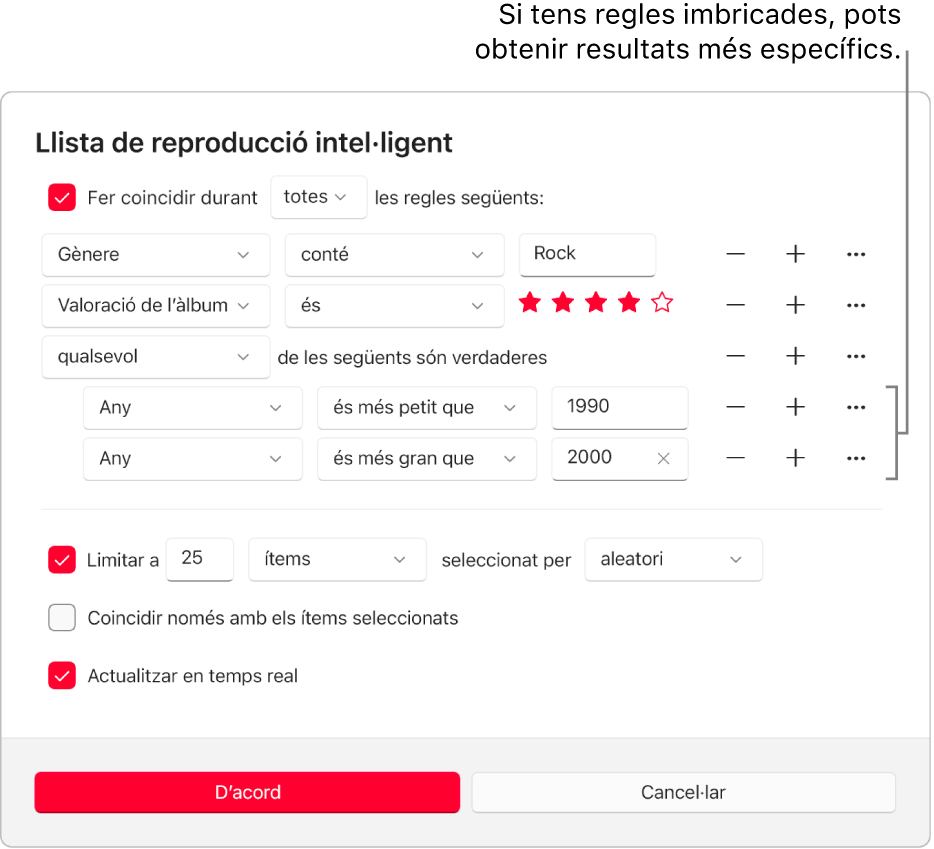This screenshot has height=849, width=934.
Task: Open more options for the star rating rule
Action: pos(856,305)
